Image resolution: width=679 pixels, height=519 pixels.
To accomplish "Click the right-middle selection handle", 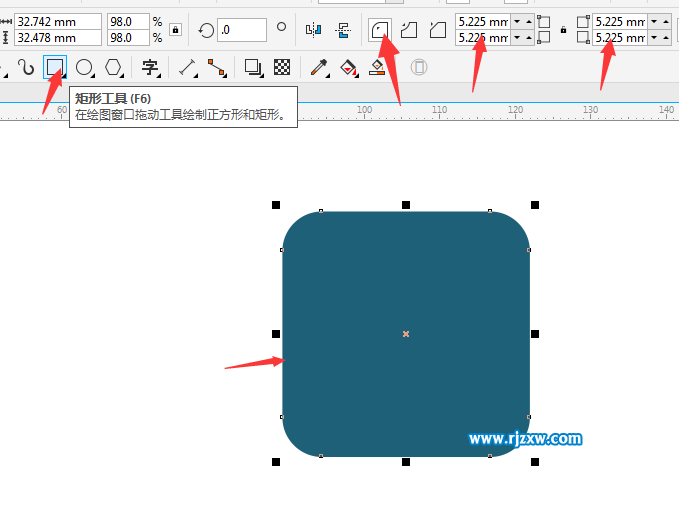I will (535, 334).
